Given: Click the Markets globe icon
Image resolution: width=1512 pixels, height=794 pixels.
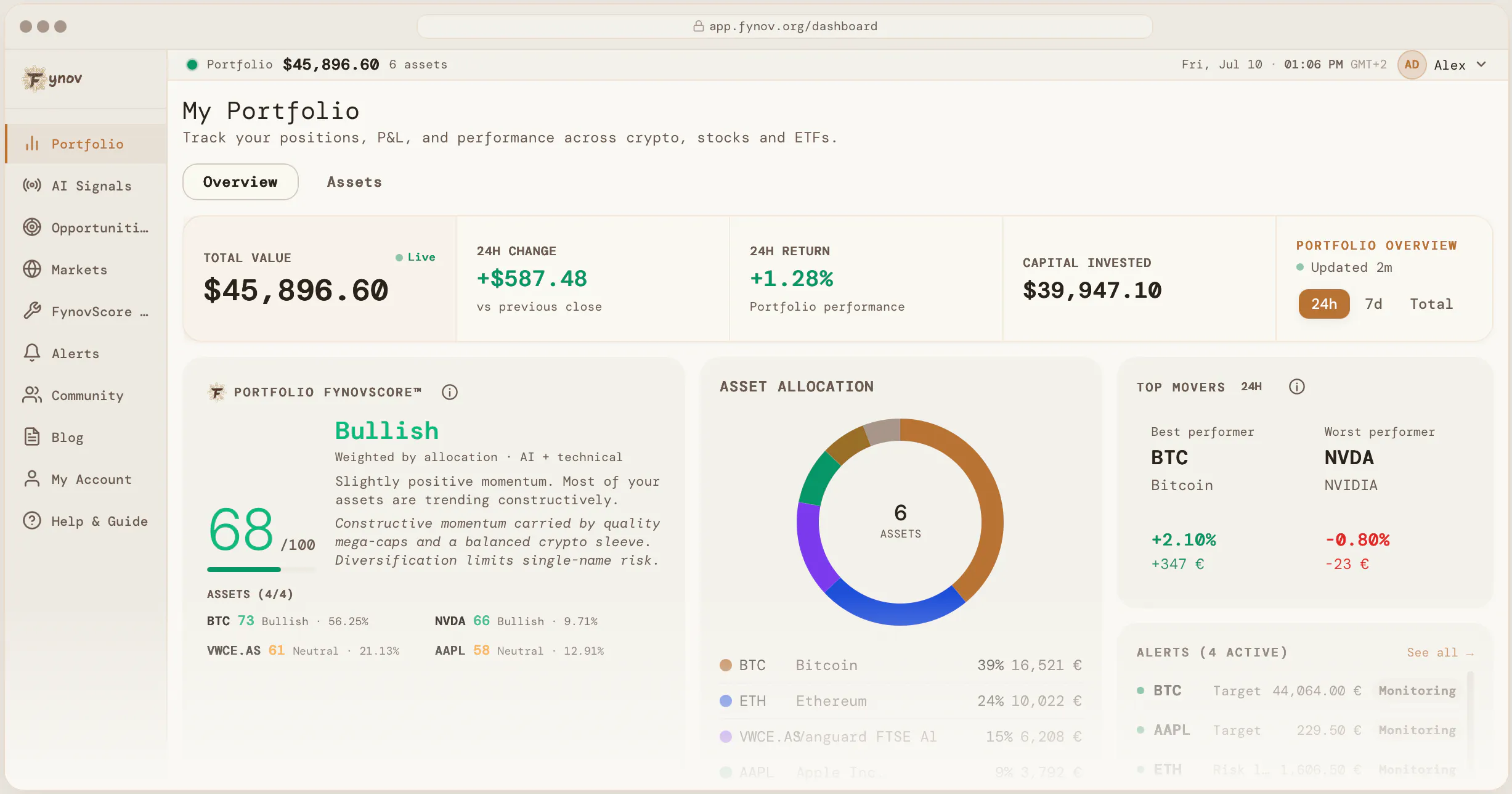Looking at the screenshot, I should tap(32, 269).
